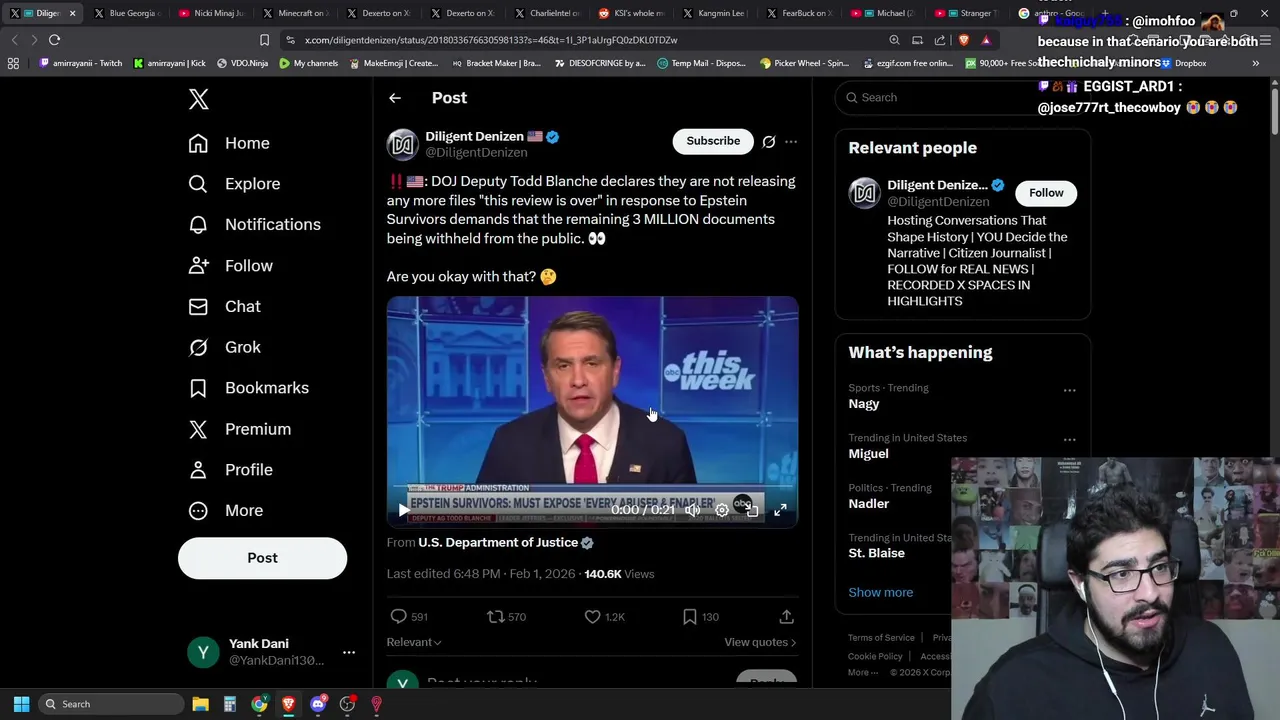Viewport: 1280px width, 720px height.
Task: Pop out video with picture-in-picture icon
Action: (x=751, y=510)
